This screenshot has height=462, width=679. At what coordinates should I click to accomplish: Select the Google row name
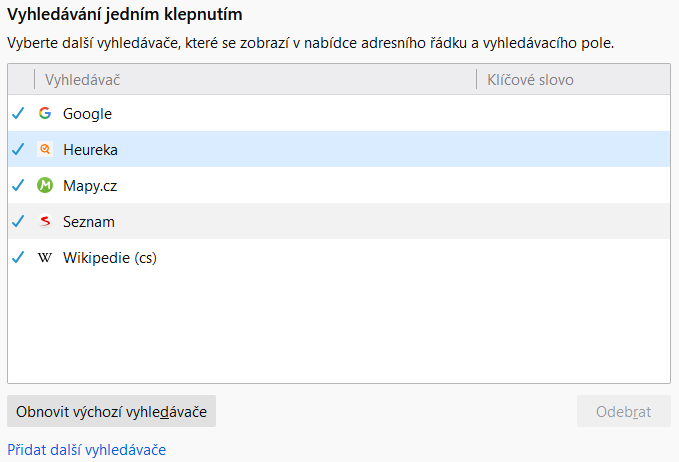[87, 114]
